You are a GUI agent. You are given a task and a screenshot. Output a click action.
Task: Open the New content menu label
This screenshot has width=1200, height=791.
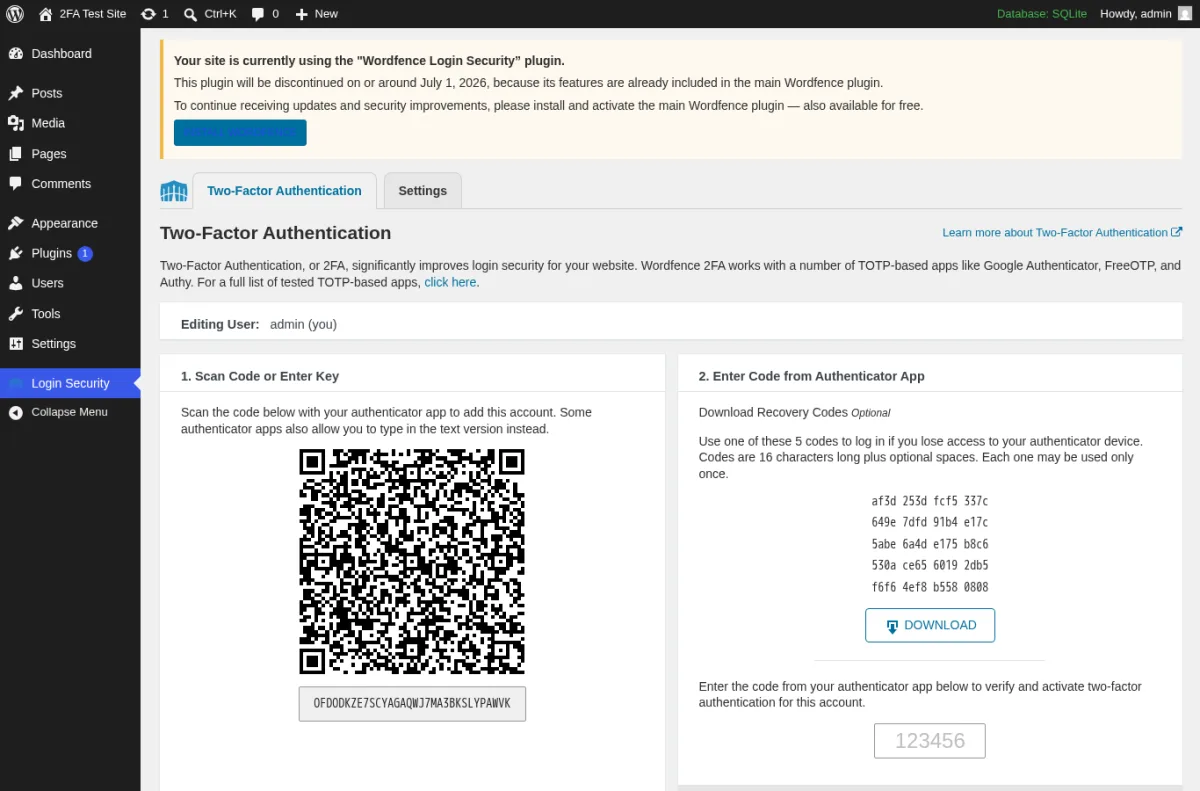coord(326,14)
